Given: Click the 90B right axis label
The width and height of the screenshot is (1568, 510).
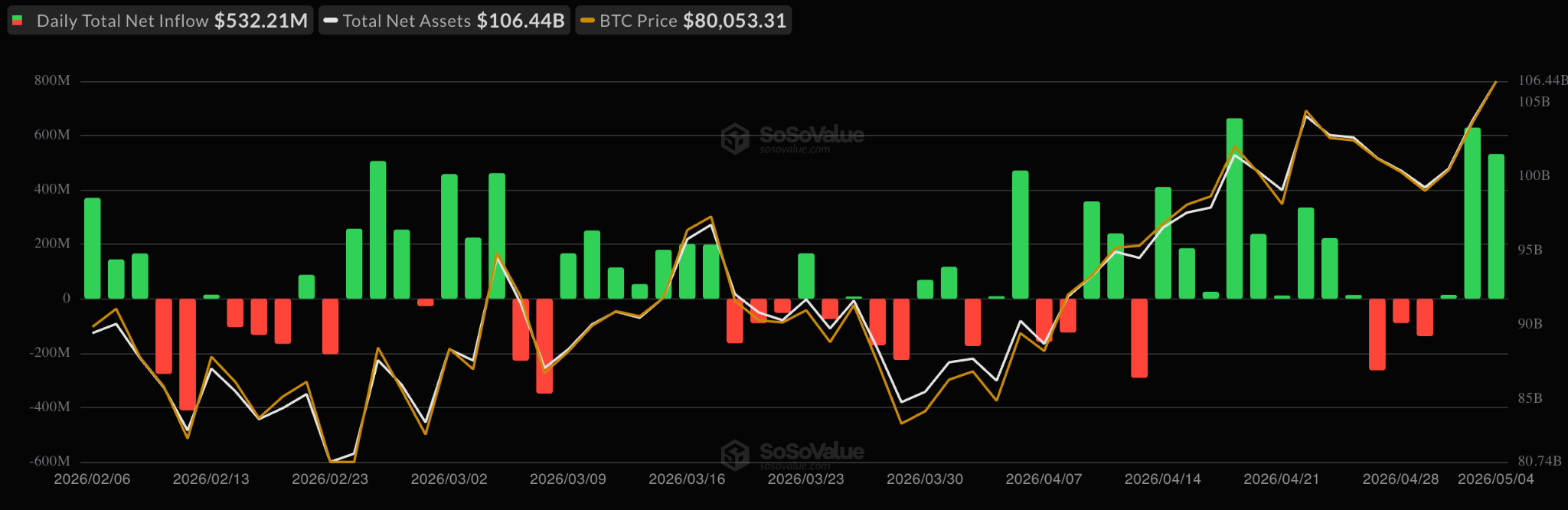Looking at the screenshot, I should (x=1530, y=324).
